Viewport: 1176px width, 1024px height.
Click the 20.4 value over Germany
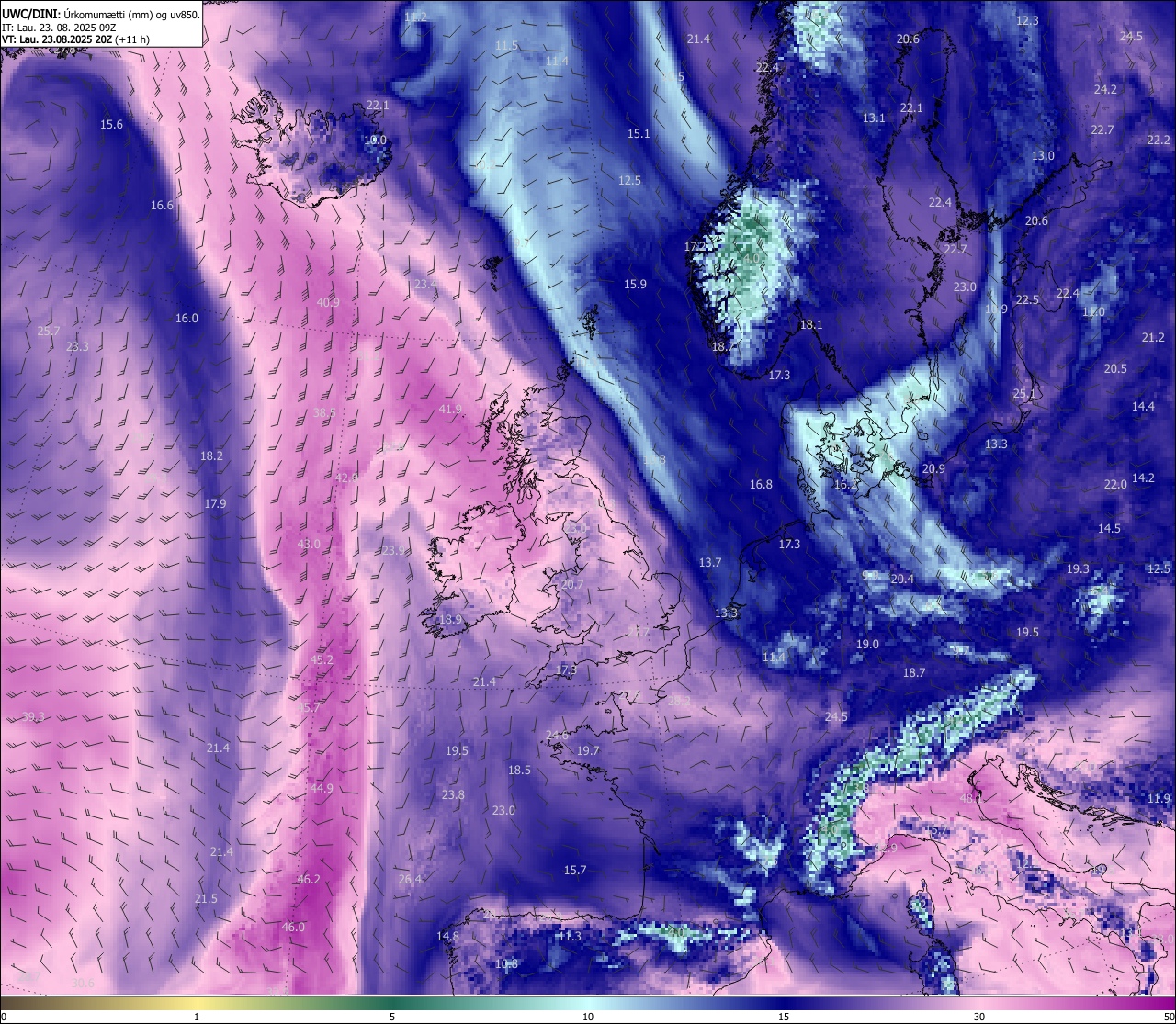coord(902,579)
